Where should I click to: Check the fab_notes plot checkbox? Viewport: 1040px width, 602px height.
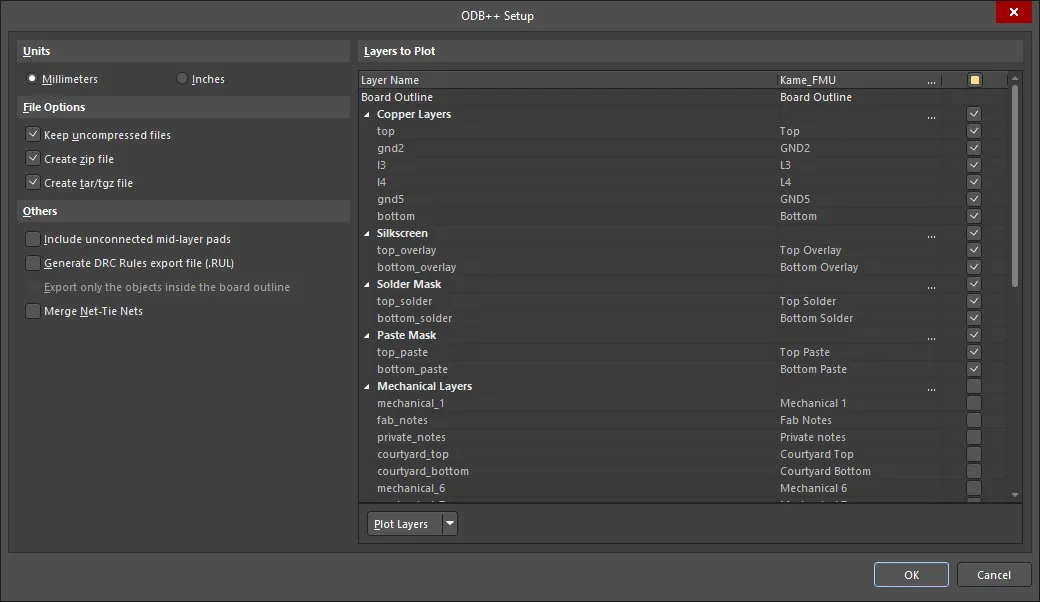[974, 420]
